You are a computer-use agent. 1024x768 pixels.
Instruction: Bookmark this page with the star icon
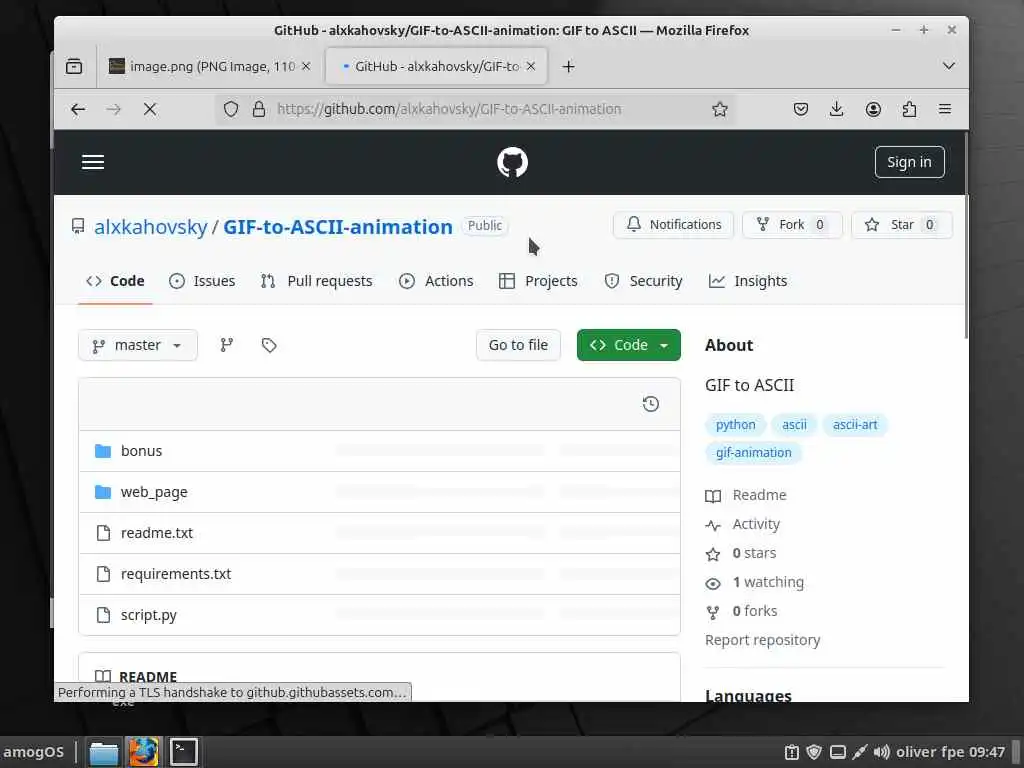click(x=720, y=109)
